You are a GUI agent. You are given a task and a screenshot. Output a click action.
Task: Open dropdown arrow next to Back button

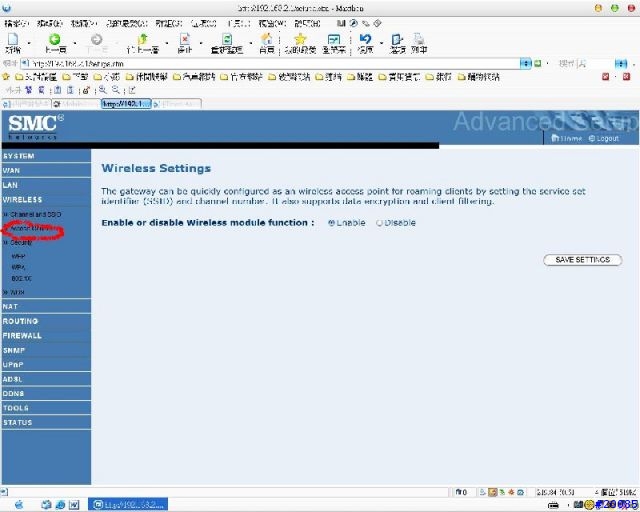tap(75, 43)
